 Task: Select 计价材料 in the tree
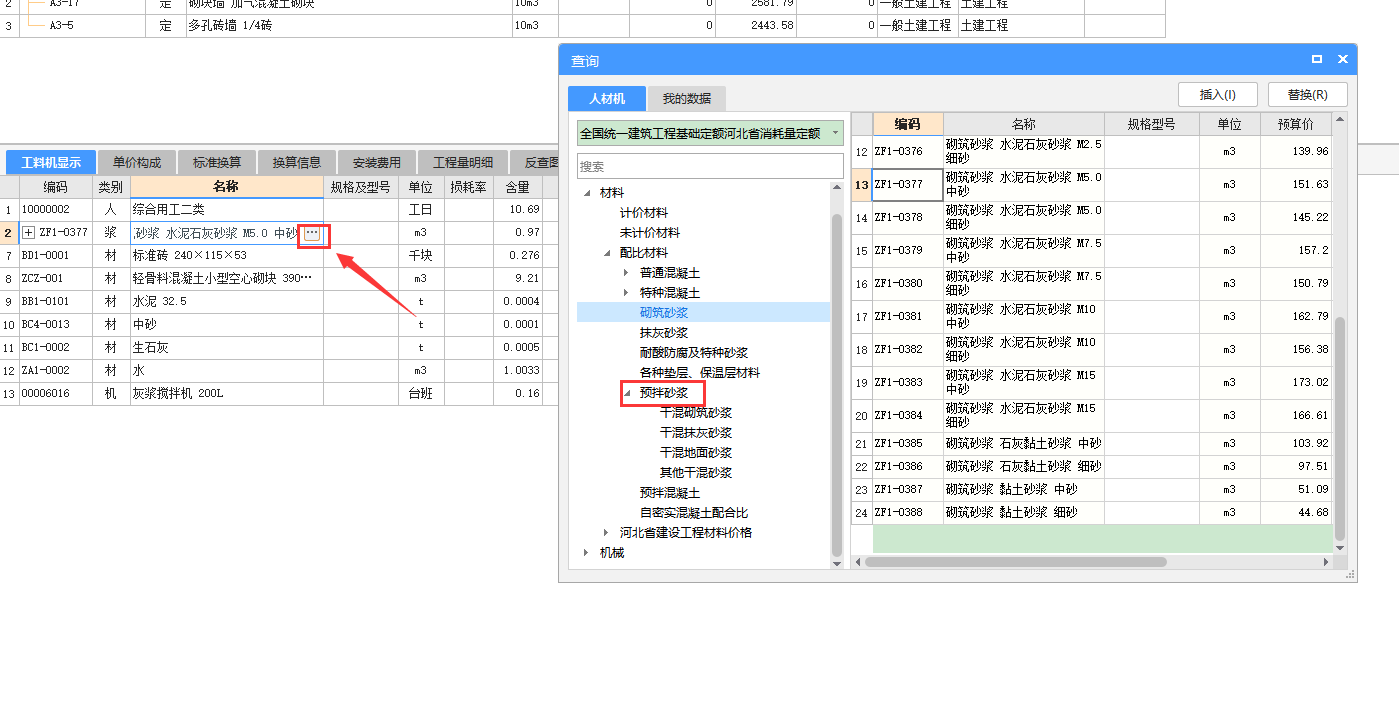(644, 213)
